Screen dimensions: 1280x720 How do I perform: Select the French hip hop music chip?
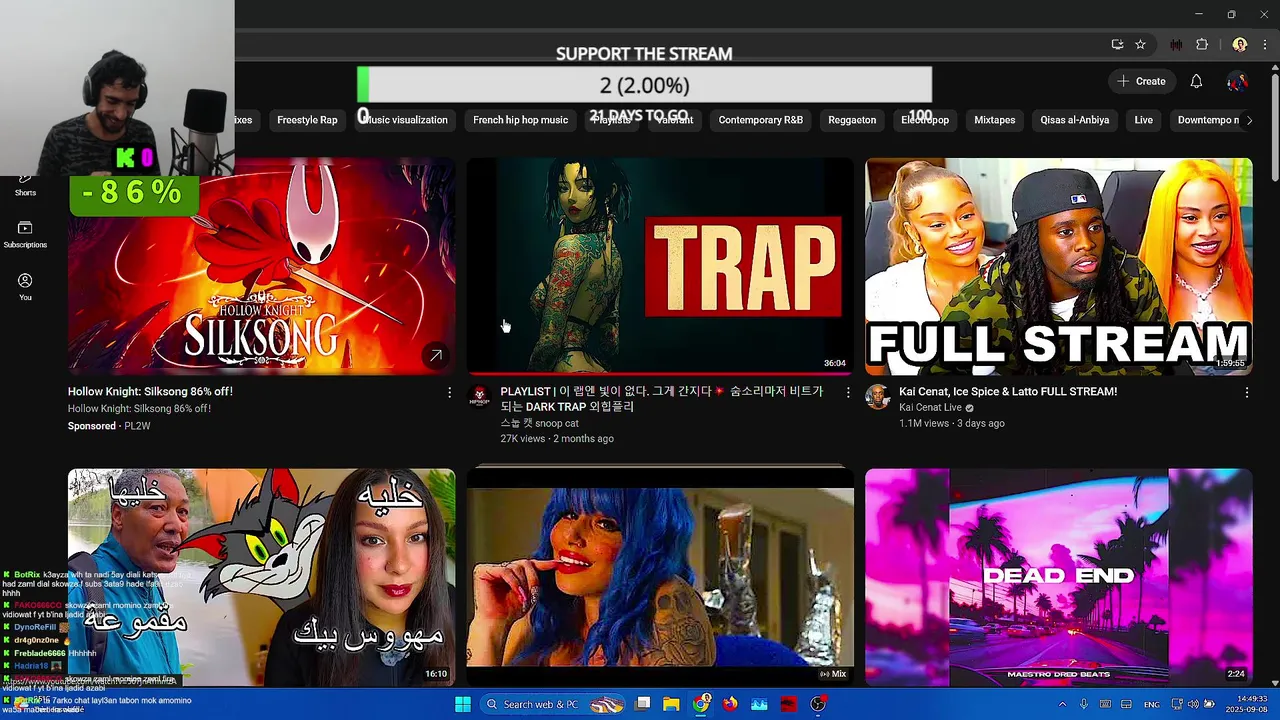[x=520, y=120]
